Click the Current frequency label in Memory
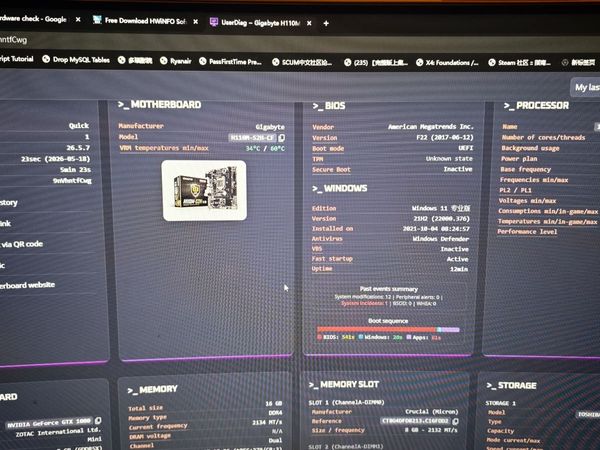 158,426
